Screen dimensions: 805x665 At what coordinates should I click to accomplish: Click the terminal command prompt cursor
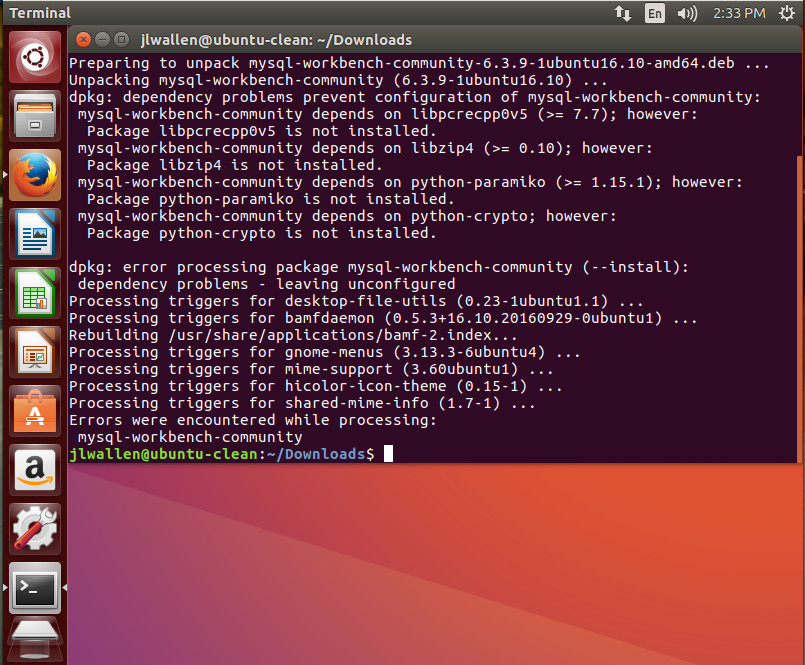388,454
